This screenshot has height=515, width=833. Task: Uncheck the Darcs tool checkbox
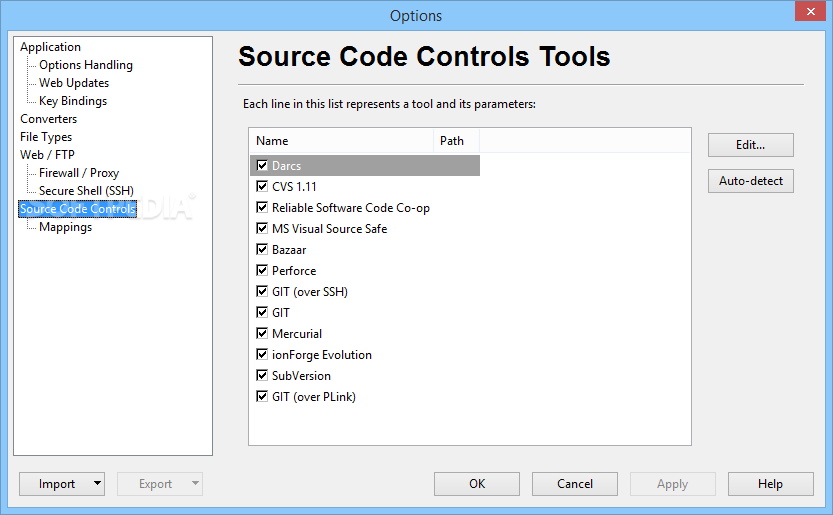click(262, 166)
